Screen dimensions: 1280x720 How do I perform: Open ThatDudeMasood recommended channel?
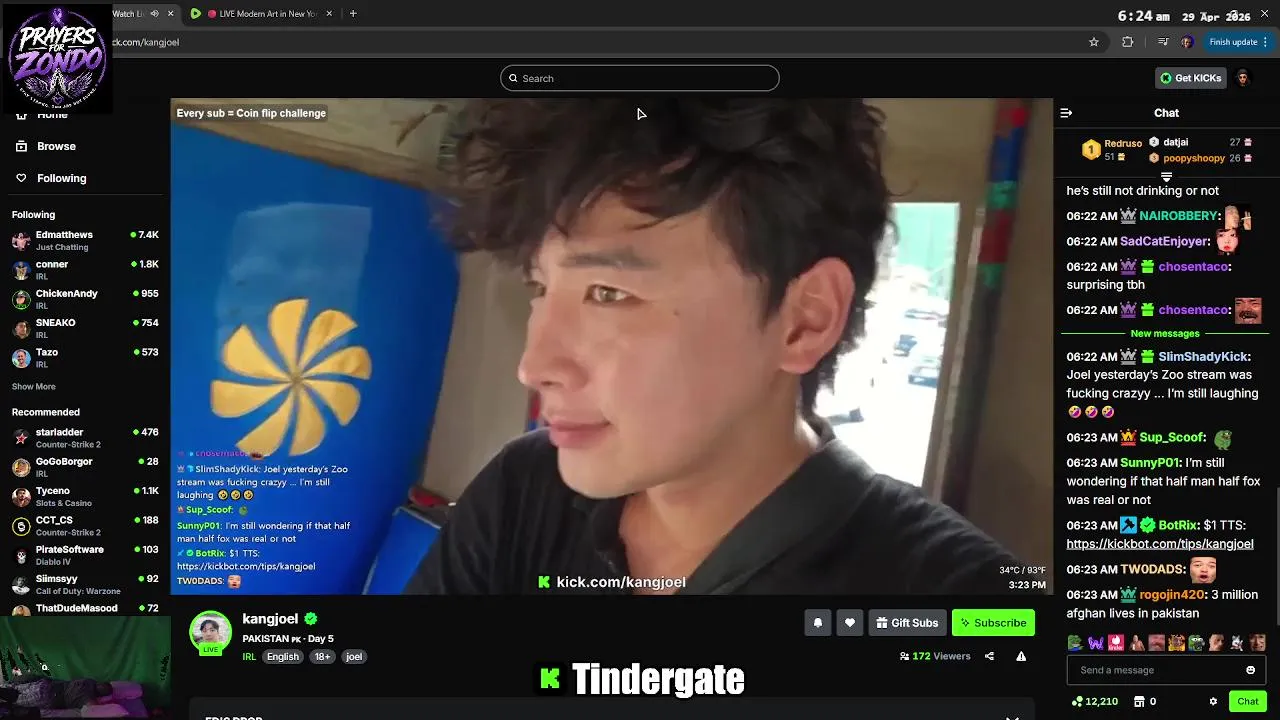tap(85, 609)
